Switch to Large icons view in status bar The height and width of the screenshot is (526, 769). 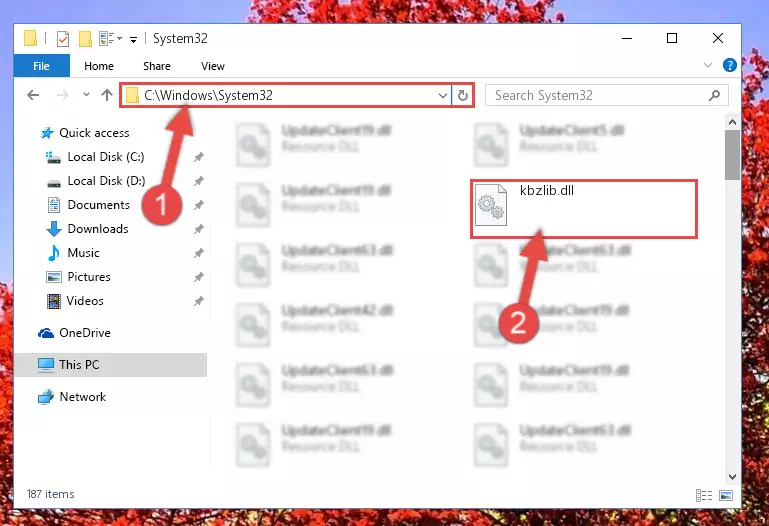coord(726,495)
